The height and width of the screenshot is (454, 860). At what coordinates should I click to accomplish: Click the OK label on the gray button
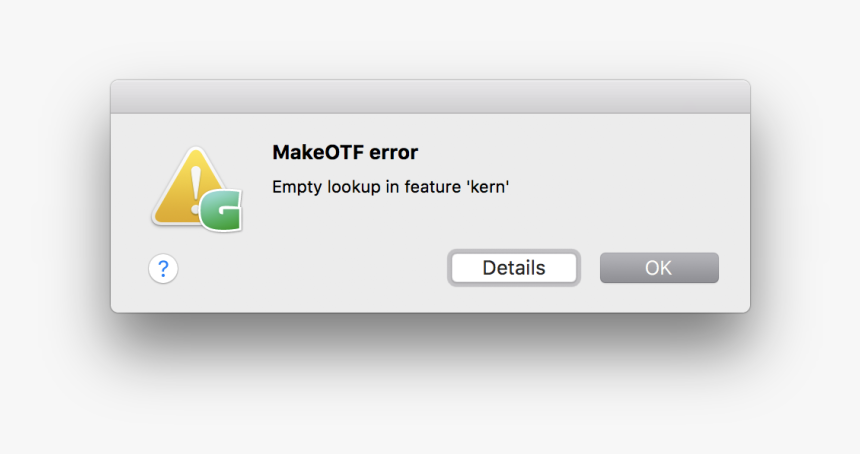click(658, 268)
